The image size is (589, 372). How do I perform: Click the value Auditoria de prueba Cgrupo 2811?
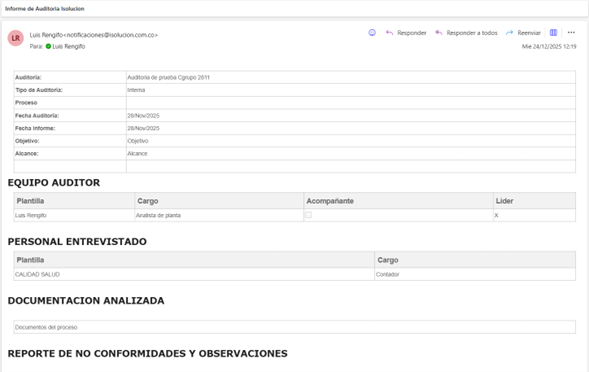pyautogui.click(x=168, y=77)
